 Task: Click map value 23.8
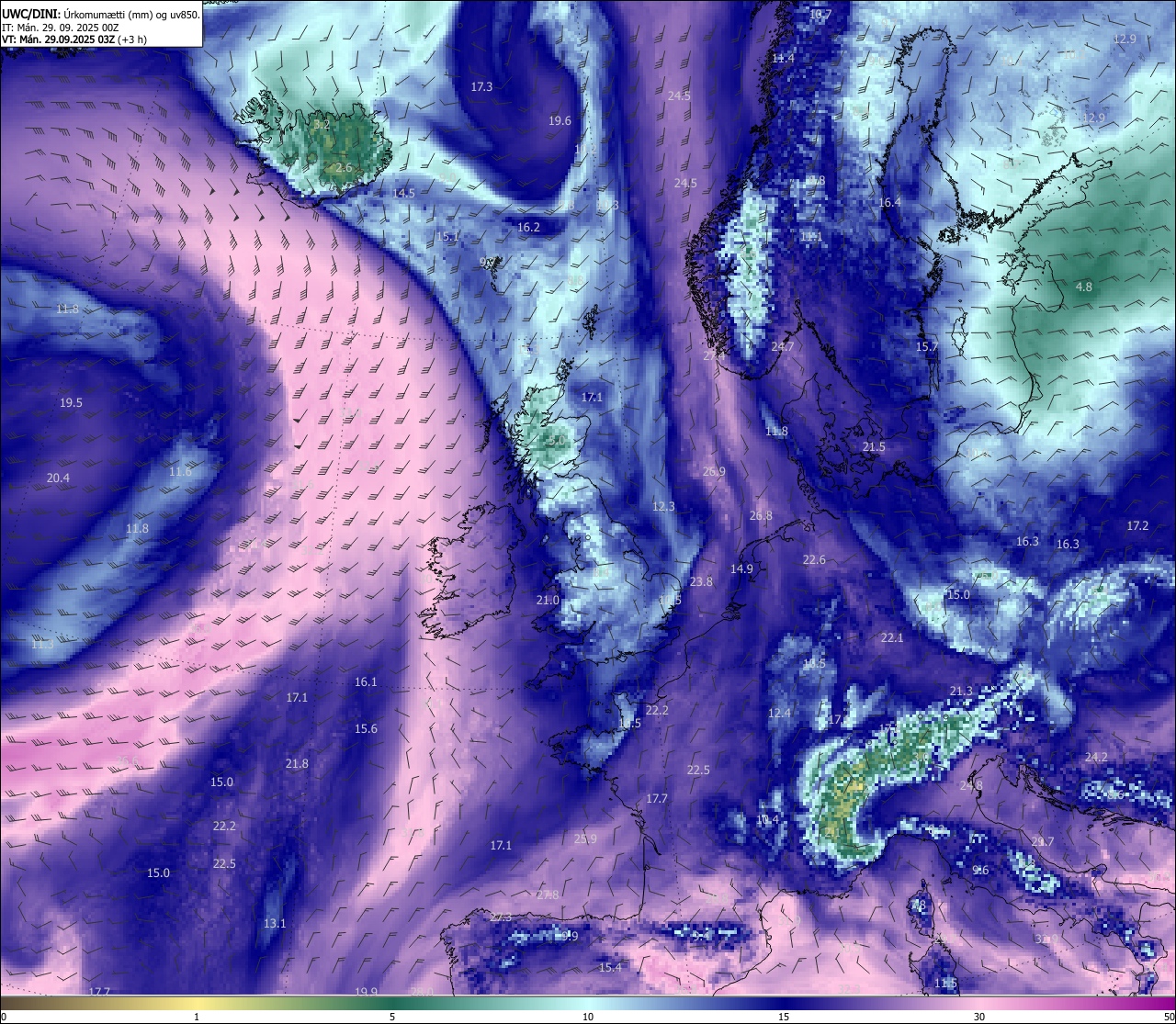point(701,581)
